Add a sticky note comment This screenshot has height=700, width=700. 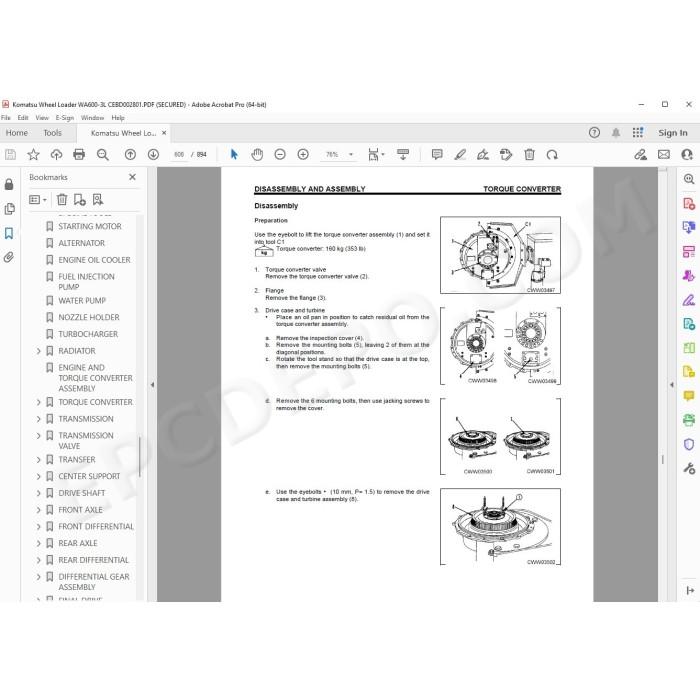[437, 154]
